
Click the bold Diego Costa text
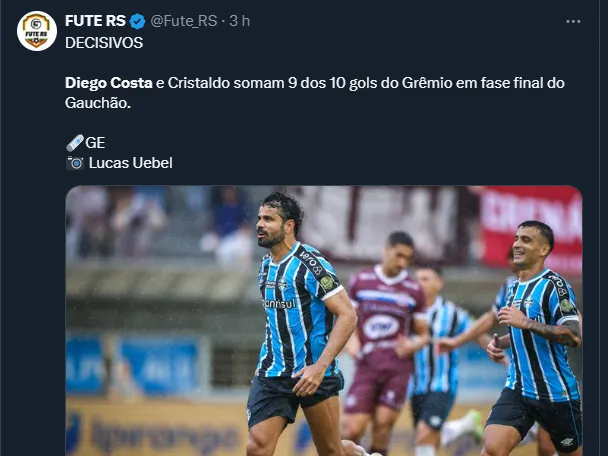109,83
